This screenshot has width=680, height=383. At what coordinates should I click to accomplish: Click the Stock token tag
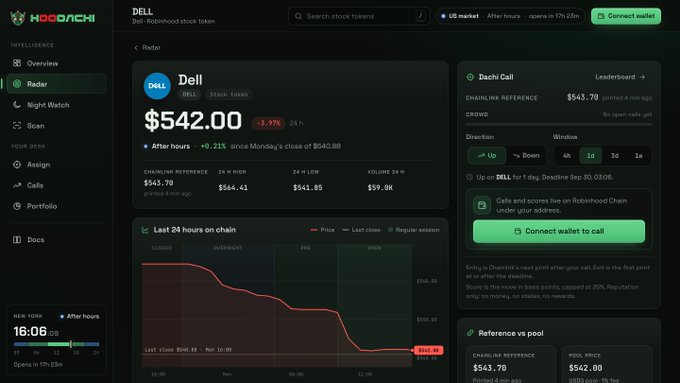tap(229, 94)
